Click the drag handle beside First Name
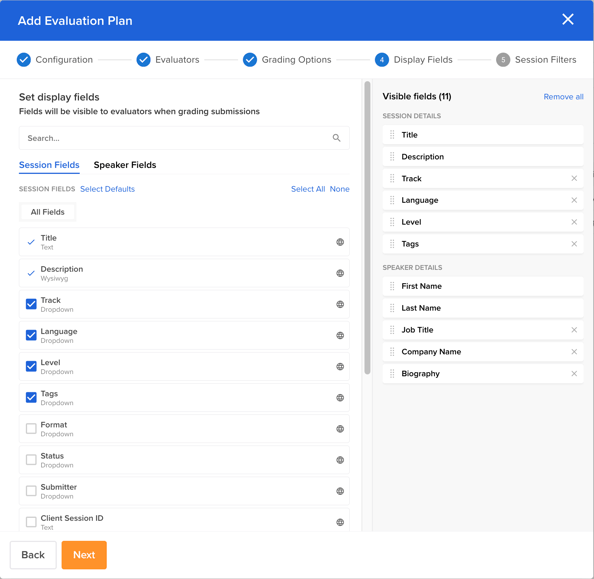 [x=392, y=286]
